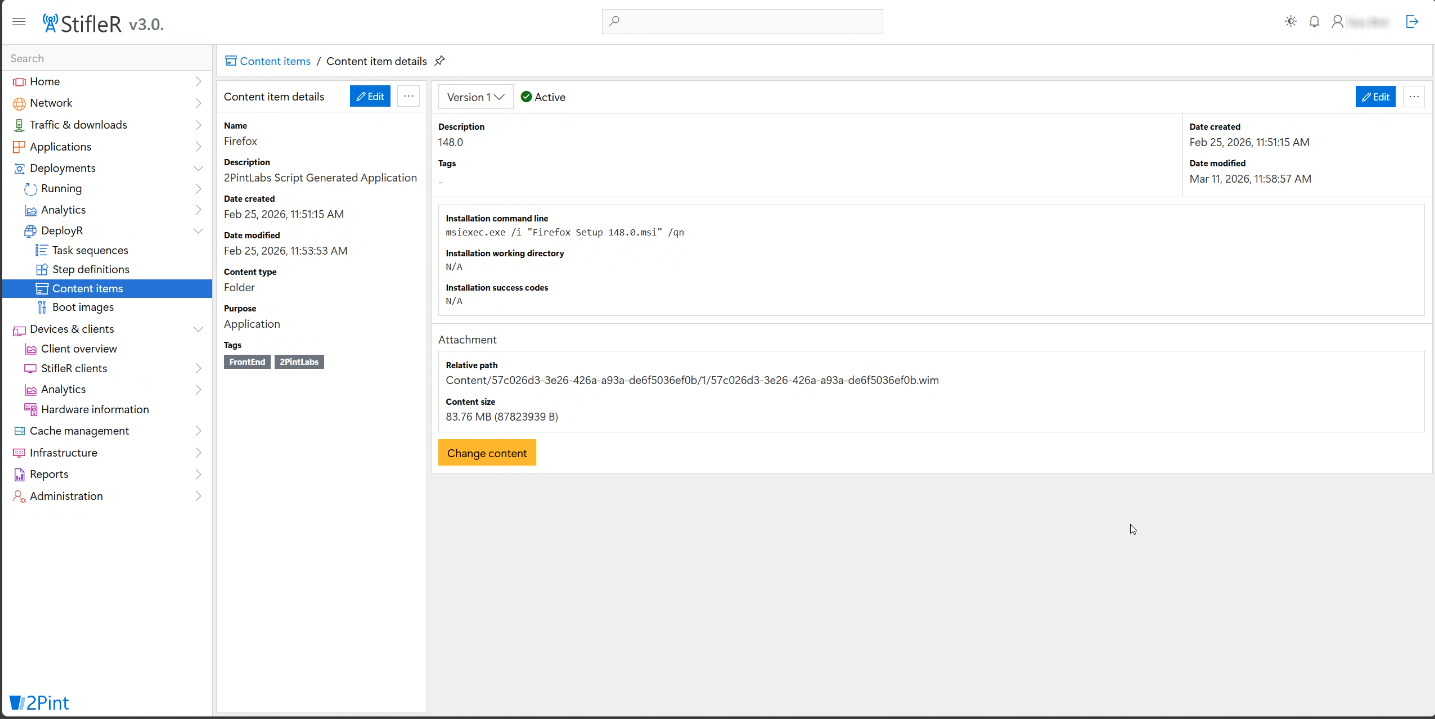Open more options in content item details panel
1435x719 pixels.
pos(408,96)
